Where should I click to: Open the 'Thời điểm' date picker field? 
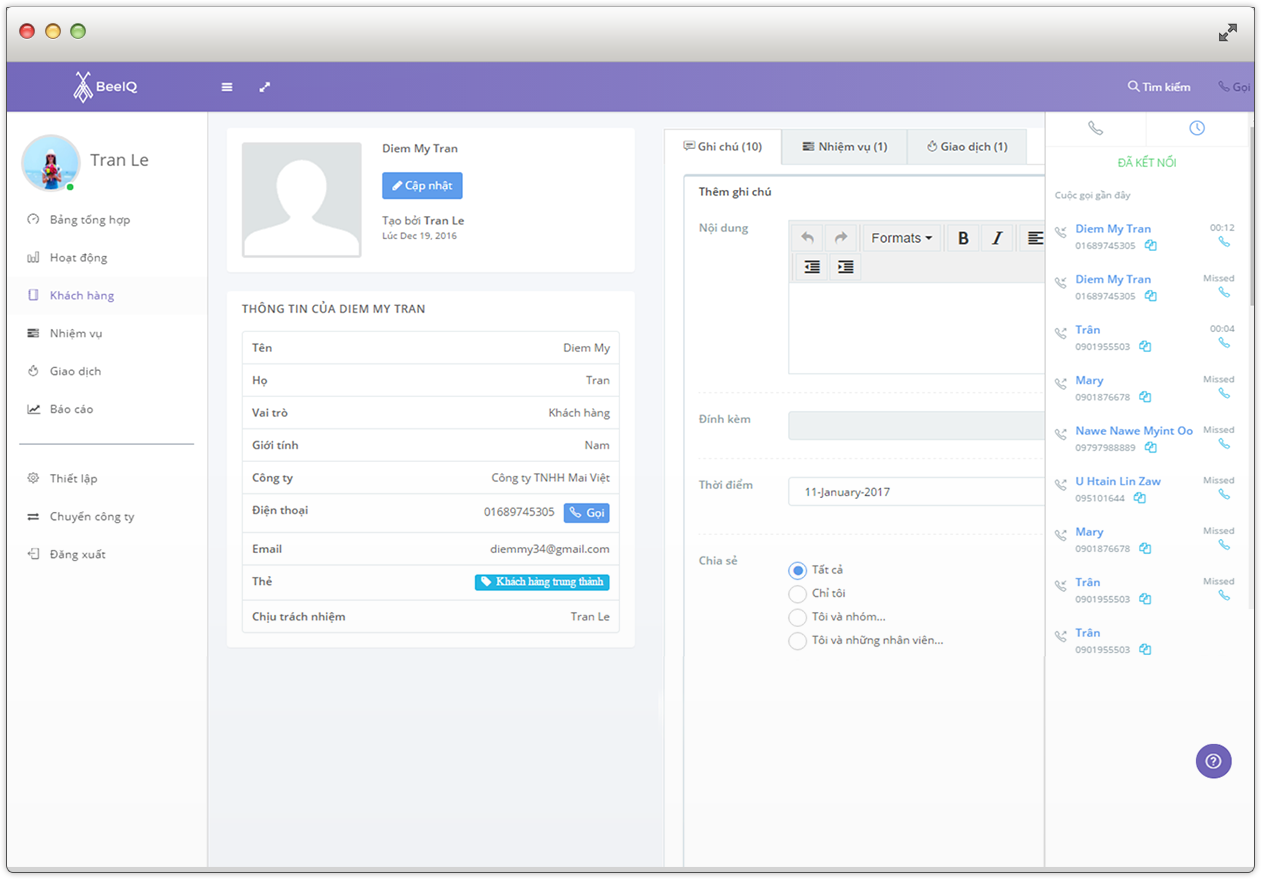coord(915,492)
